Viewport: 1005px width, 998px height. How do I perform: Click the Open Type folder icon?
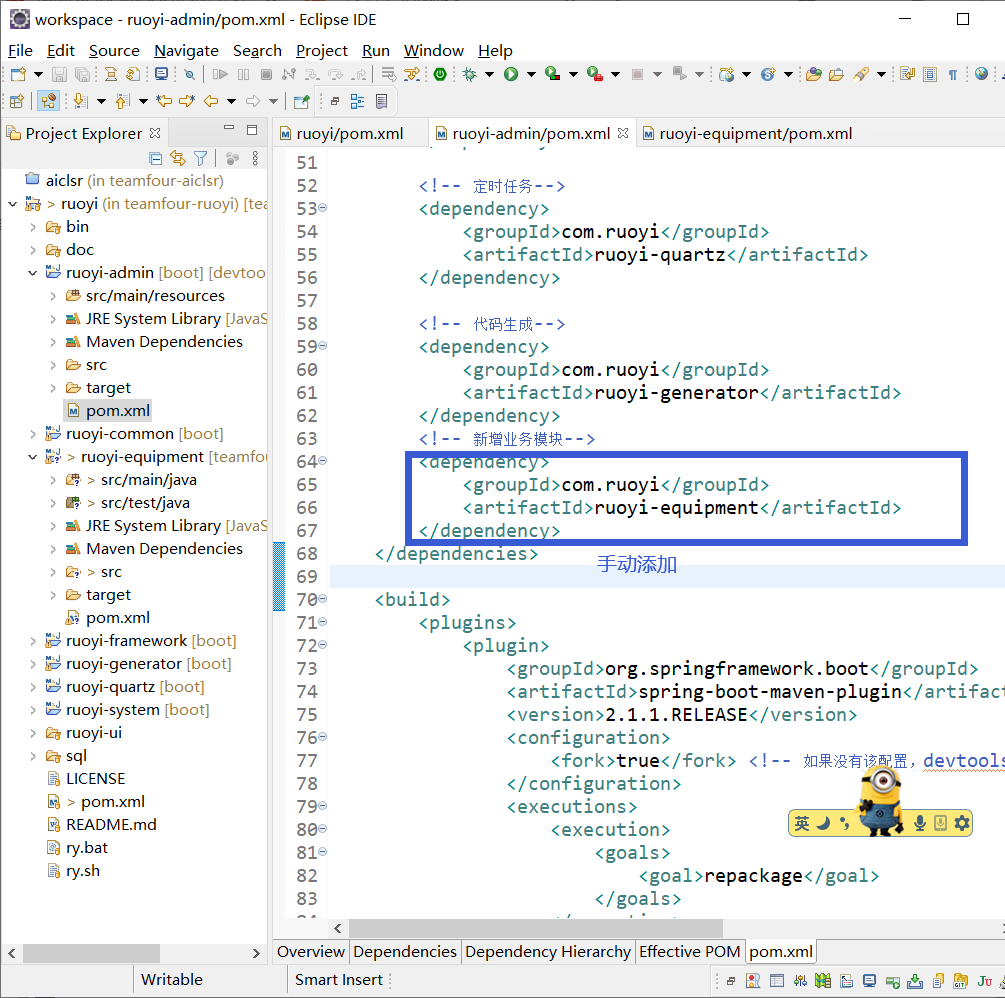814,74
